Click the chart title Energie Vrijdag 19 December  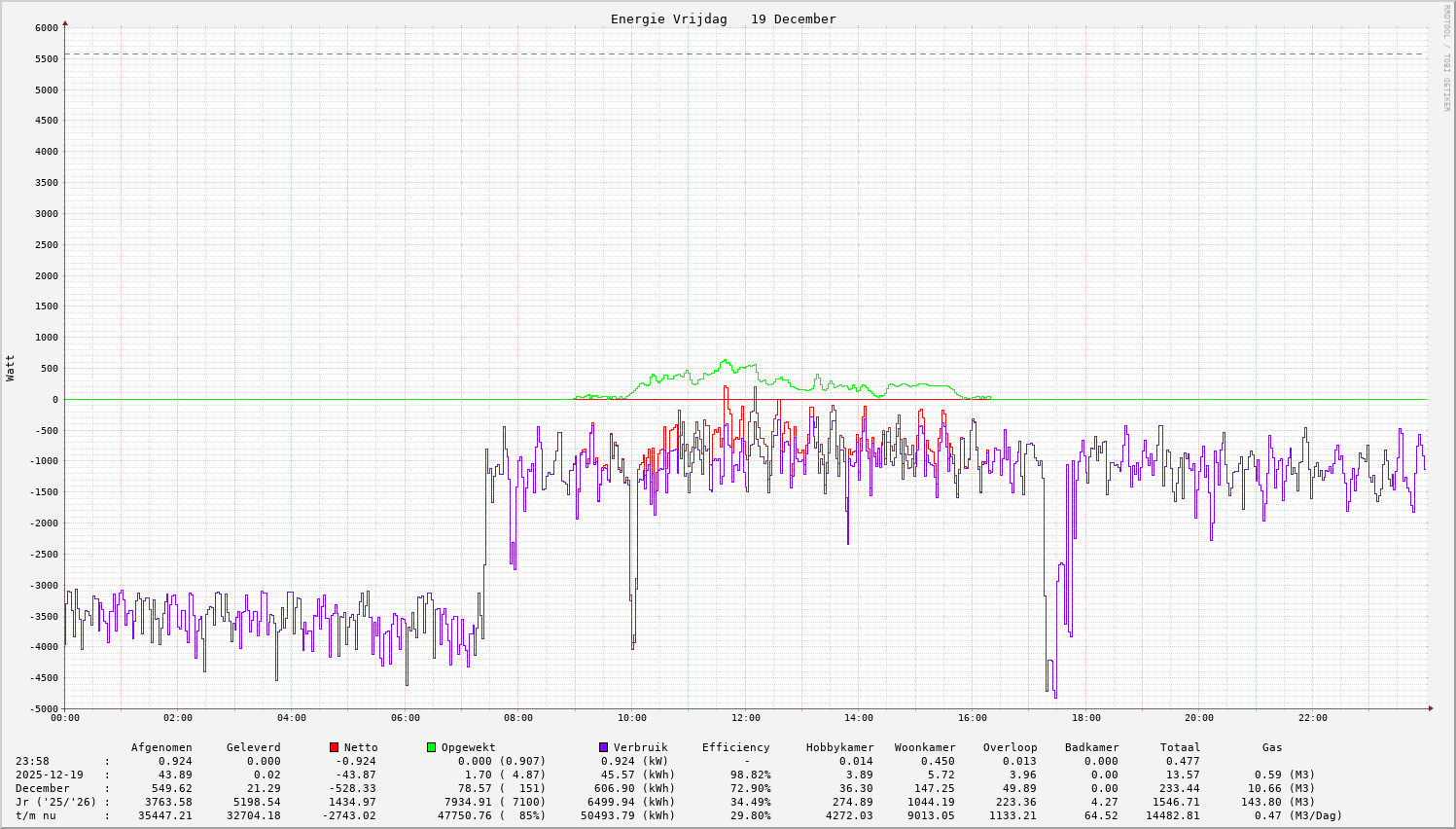[723, 19]
